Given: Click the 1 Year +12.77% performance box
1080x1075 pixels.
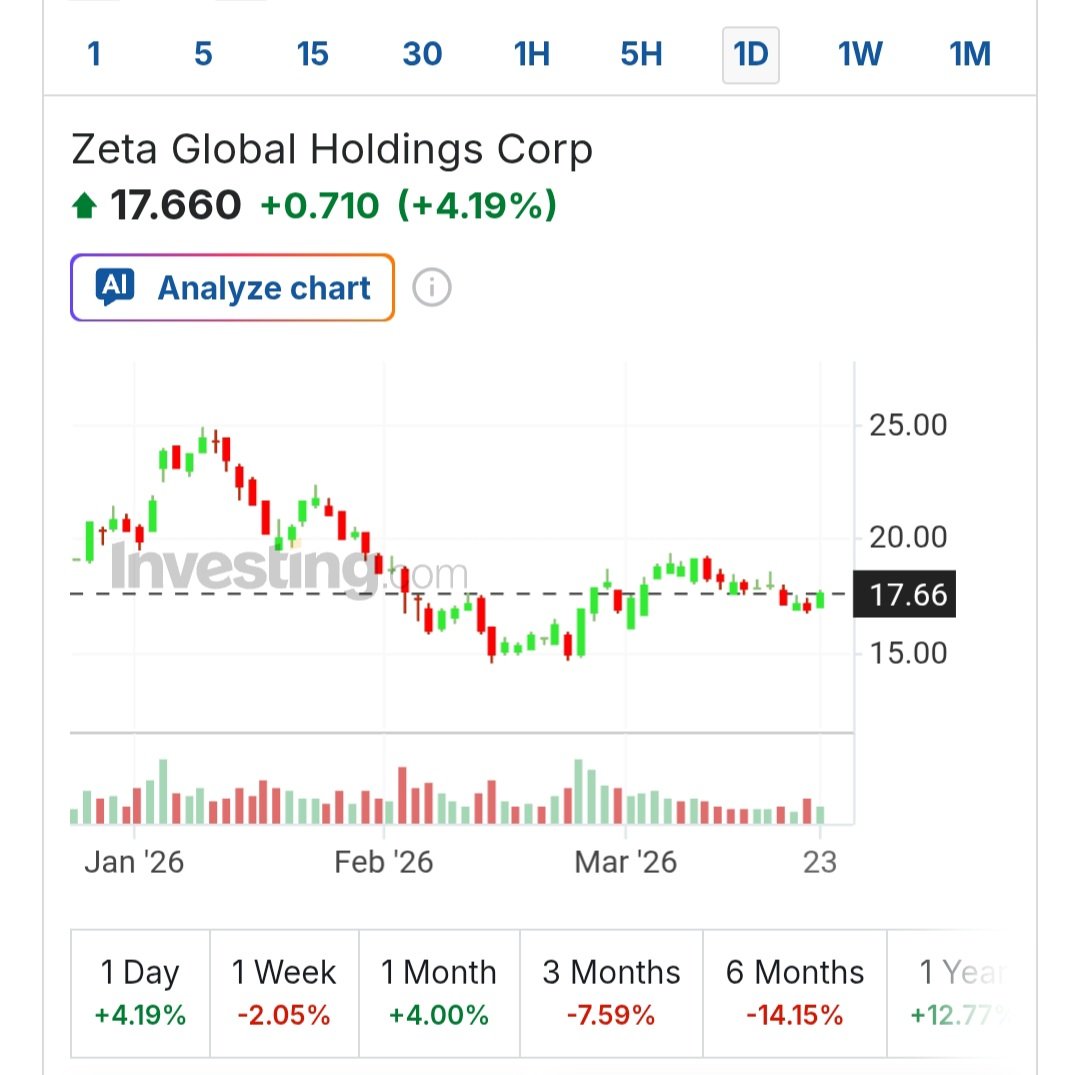Looking at the screenshot, I should (x=960, y=992).
